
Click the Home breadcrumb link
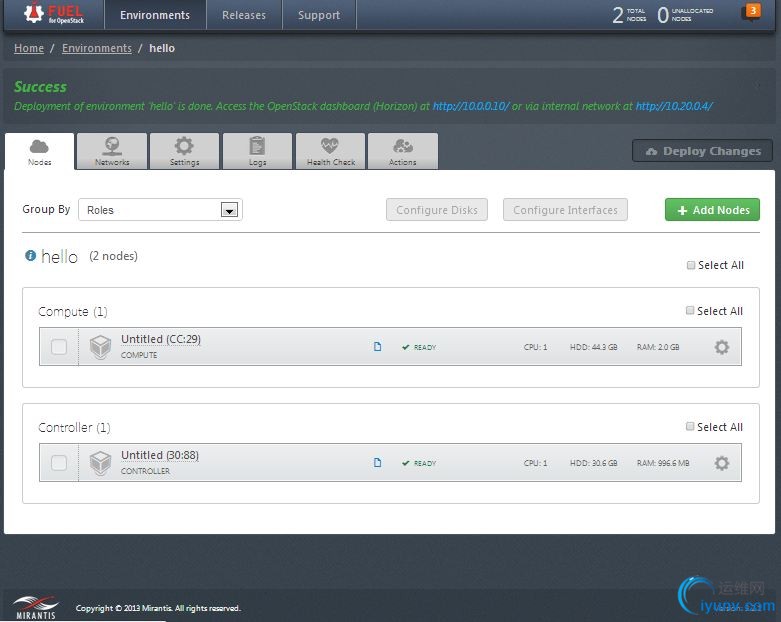[29, 48]
